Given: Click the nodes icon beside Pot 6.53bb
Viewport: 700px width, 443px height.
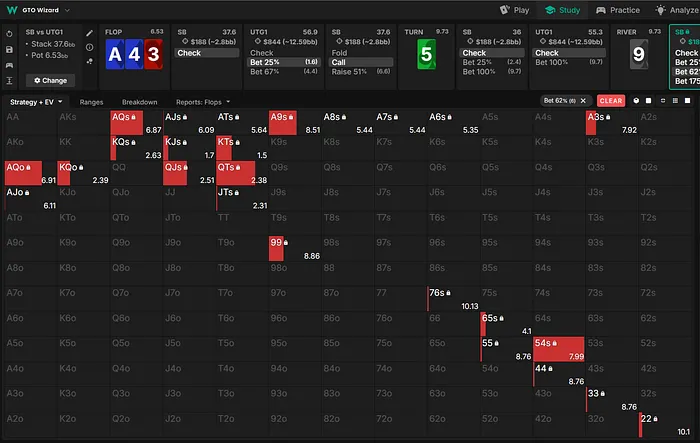Looking at the screenshot, I should (x=90, y=61).
